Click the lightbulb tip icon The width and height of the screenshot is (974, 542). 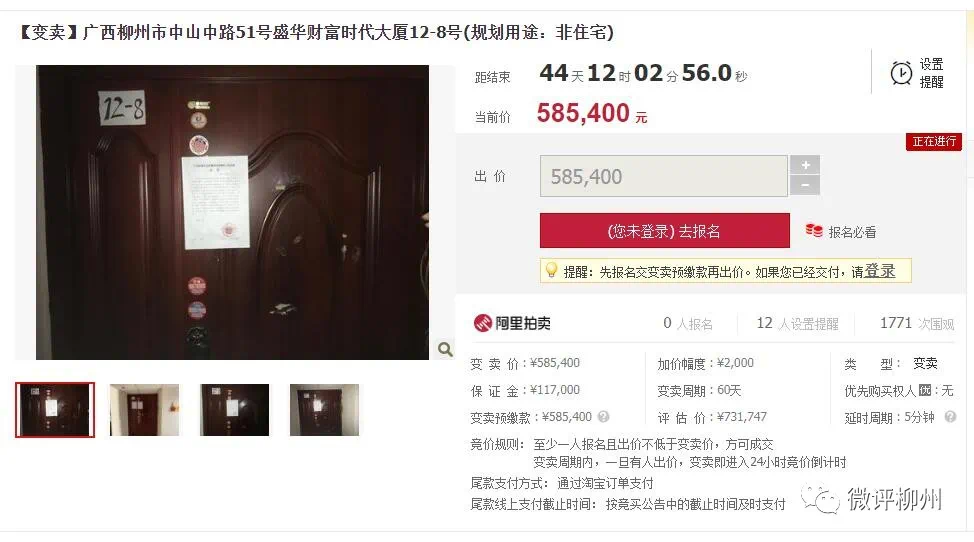pos(551,270)
